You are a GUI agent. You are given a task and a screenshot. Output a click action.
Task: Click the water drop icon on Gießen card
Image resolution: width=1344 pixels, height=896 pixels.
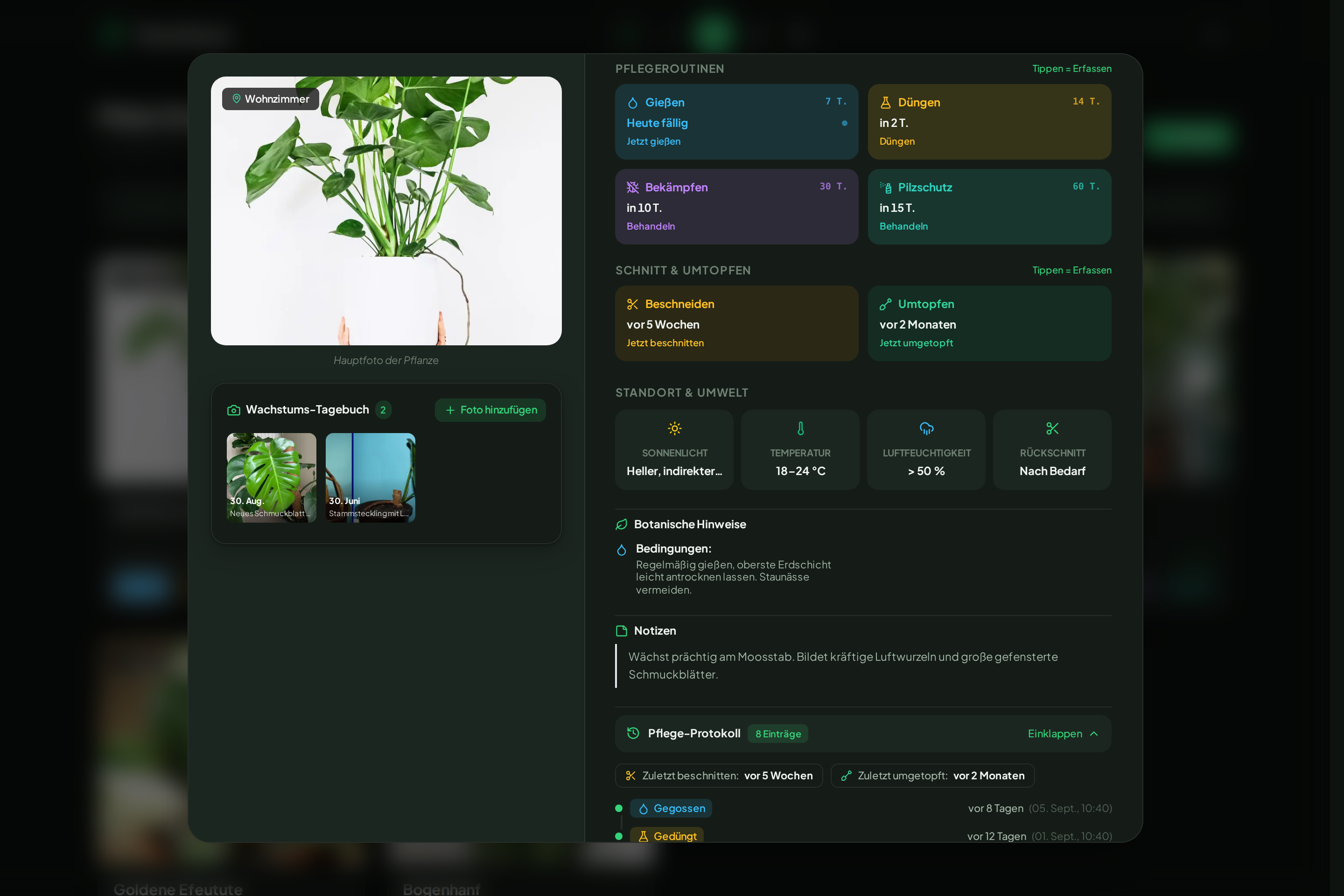point(633,103)
